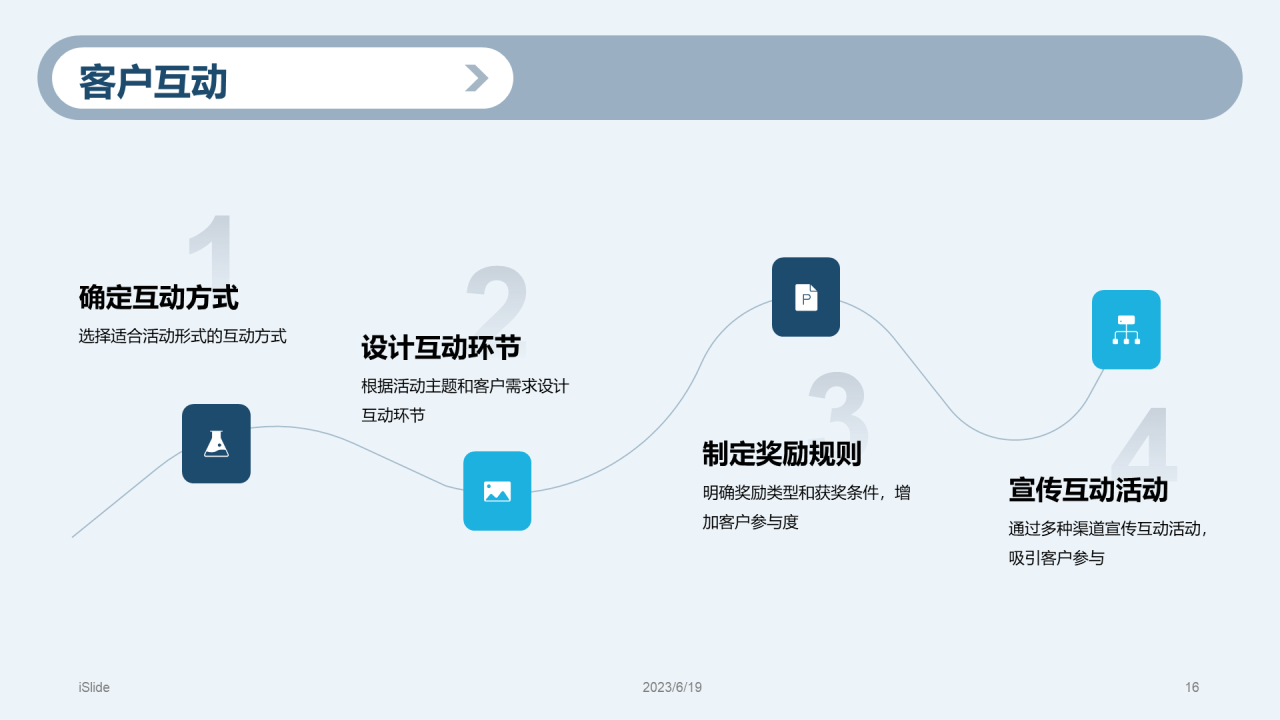
Task: Click the iSlide footer text
Action: (x=94, y=687)
